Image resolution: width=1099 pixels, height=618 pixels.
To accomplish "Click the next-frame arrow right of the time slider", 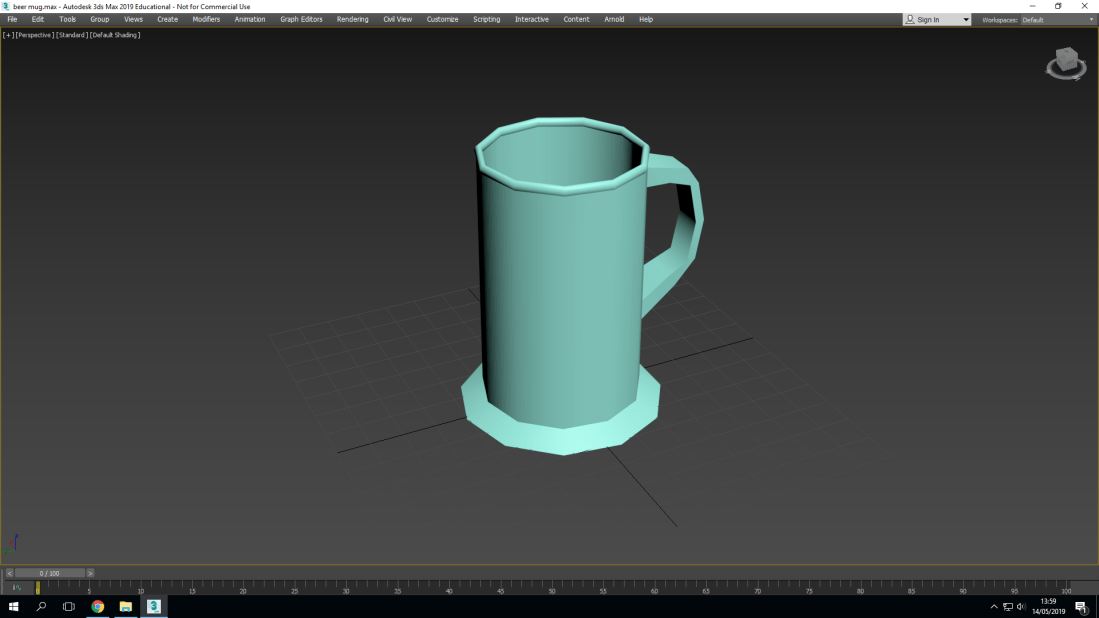I will 90,573.
